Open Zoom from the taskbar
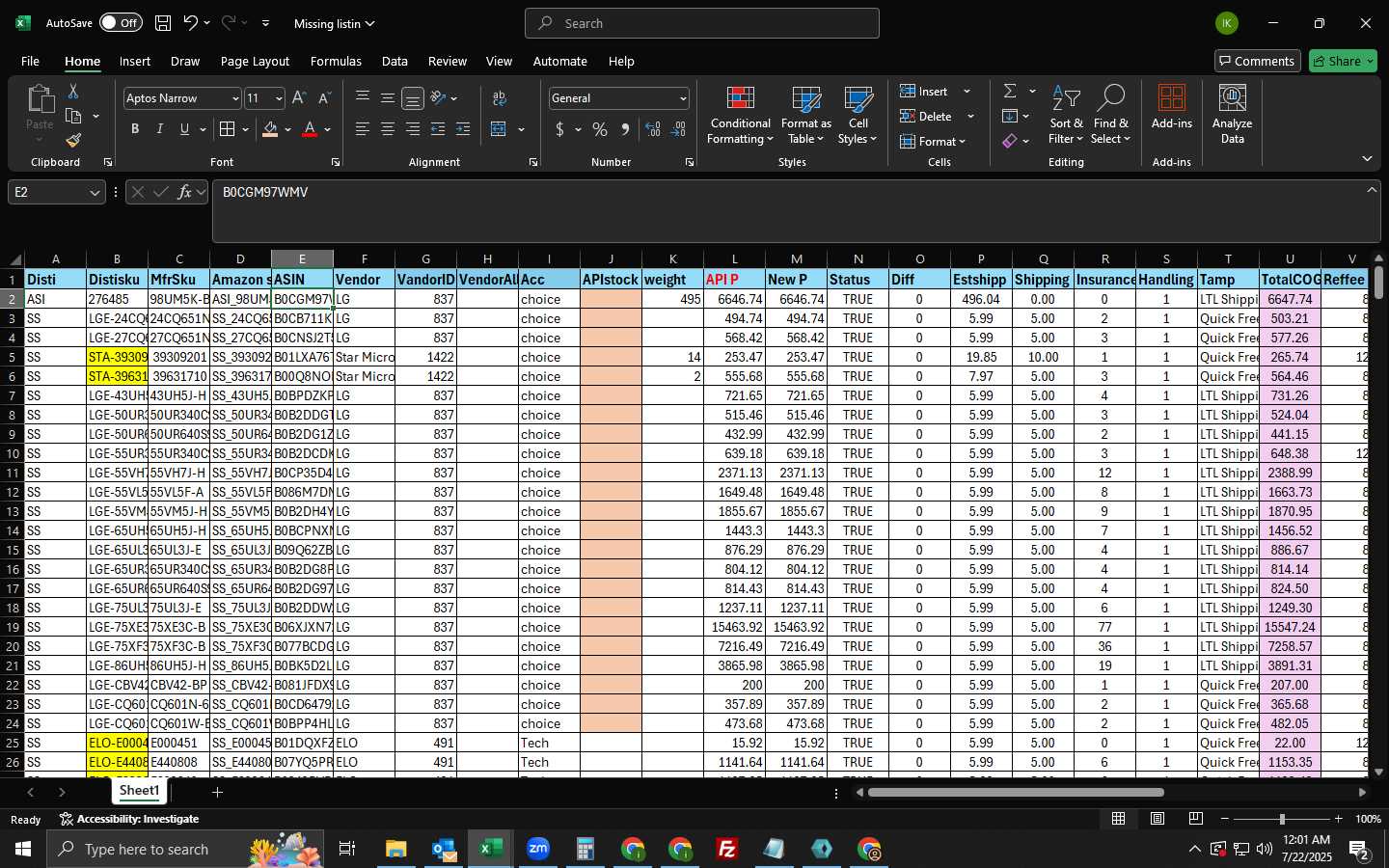1389x868 pixels. (x=538, y=849)
